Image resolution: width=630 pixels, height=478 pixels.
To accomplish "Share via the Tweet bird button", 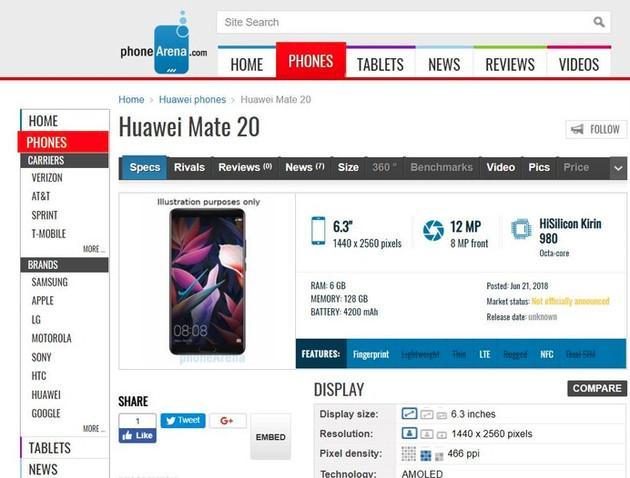I will (183, 421).
